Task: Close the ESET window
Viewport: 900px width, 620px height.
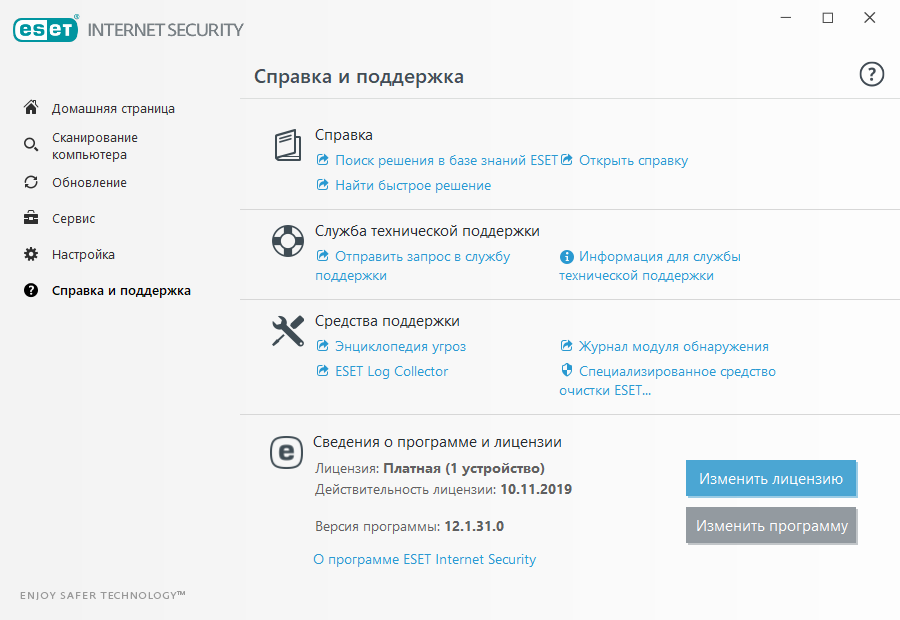Action: coord(870,18)
